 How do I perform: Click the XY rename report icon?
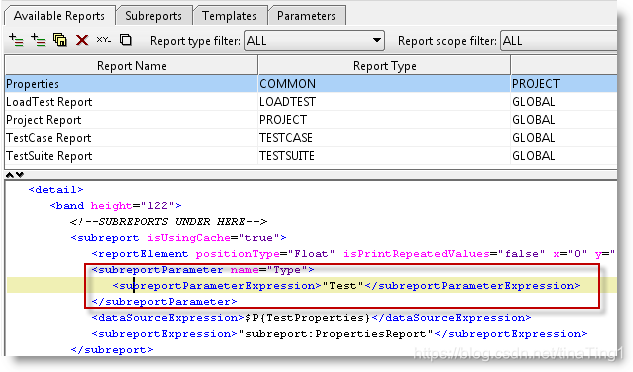(104, 40)
